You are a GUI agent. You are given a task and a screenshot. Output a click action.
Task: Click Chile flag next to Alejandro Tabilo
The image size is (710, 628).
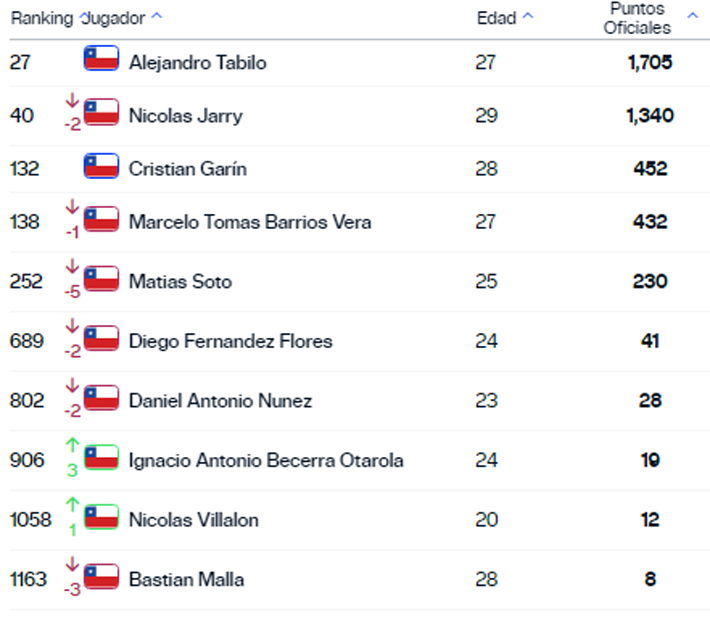pyautogui.click(x=101, y=59)
